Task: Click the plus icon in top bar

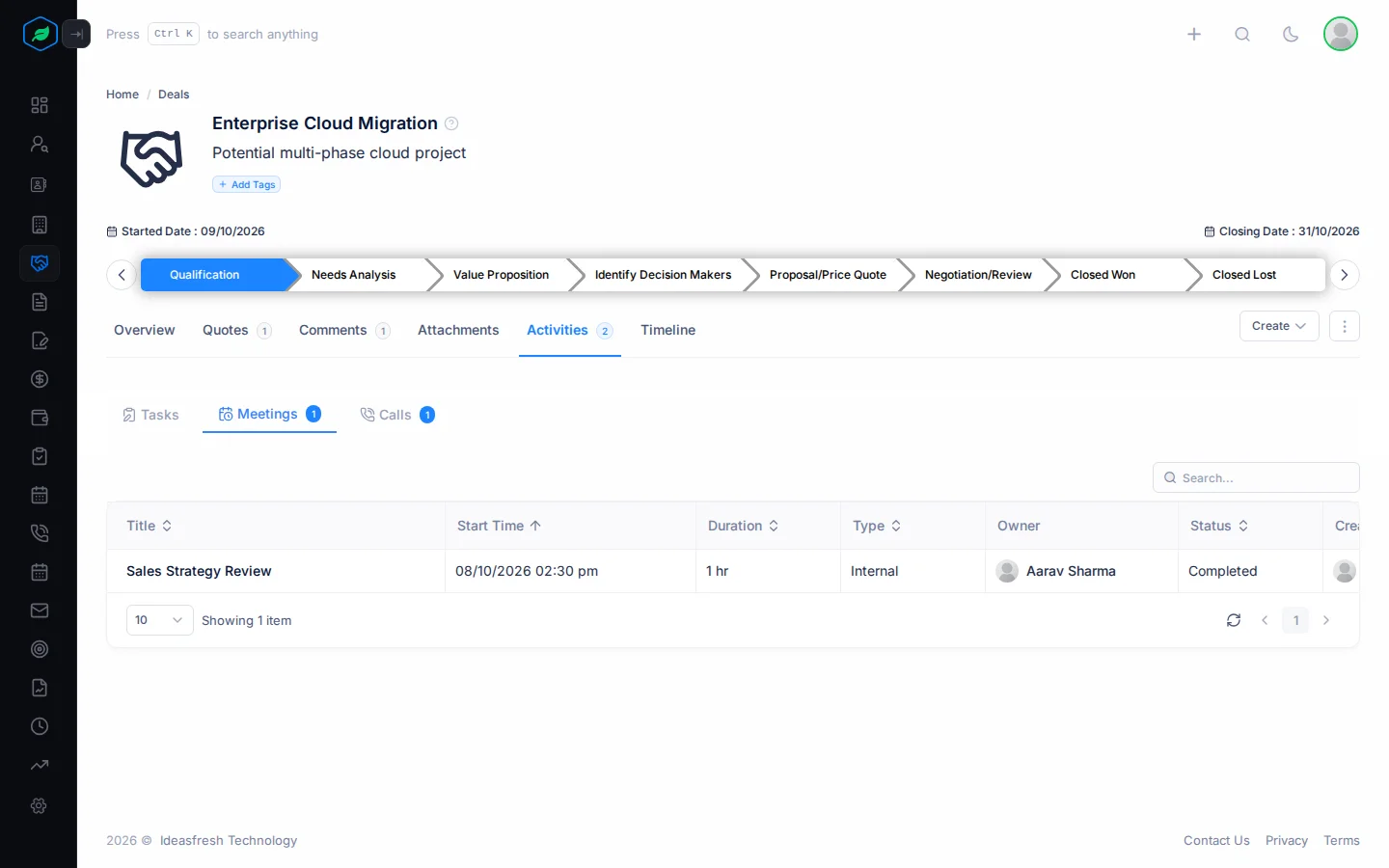Action: pos(1194,34)
